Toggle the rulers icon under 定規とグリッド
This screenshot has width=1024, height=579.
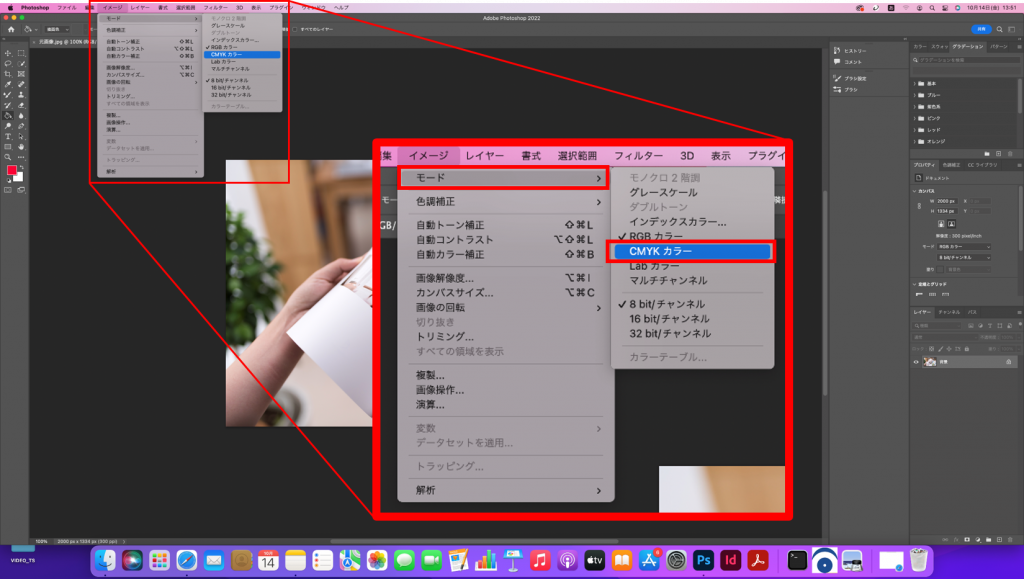(x=920, y=294)
